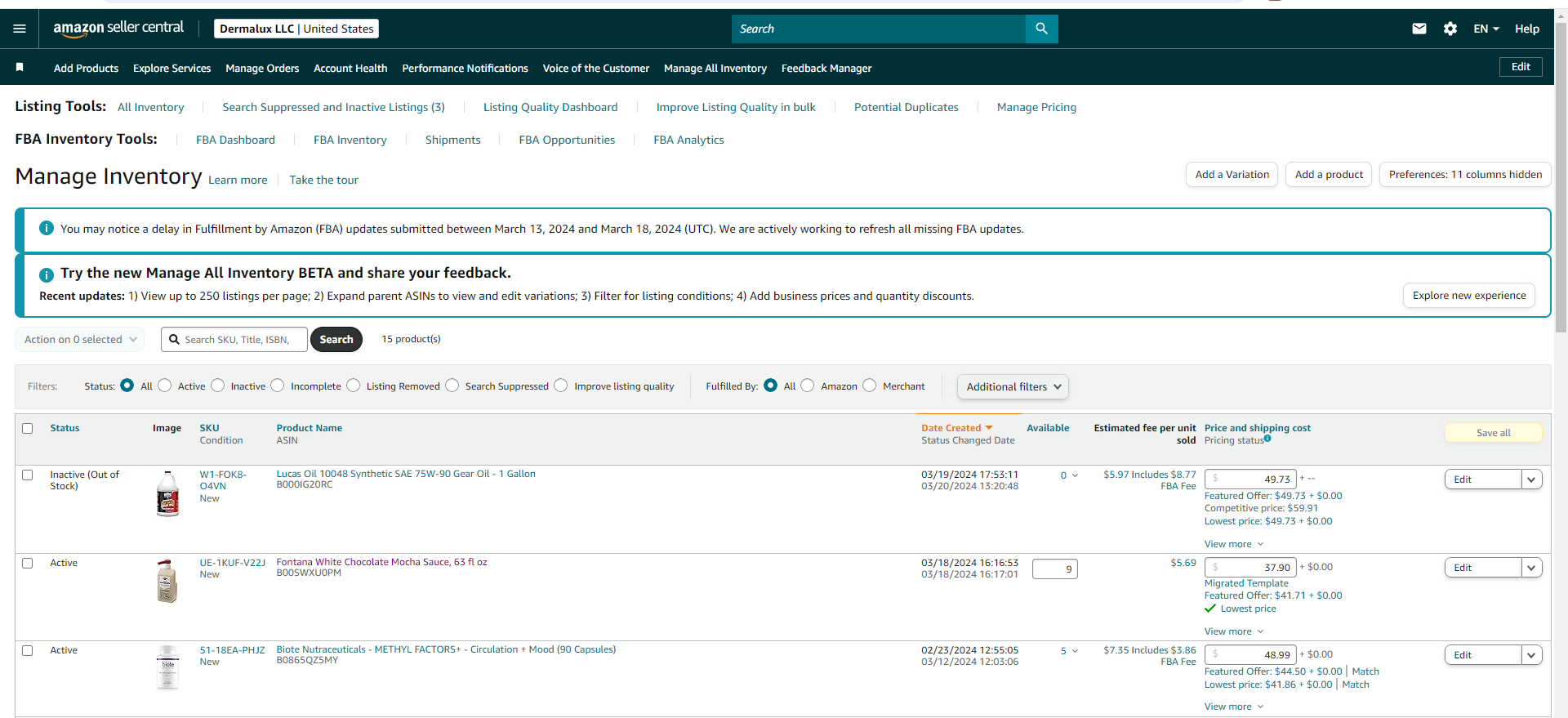
Task: Click the bookmark flag icon
Action: 20,67
